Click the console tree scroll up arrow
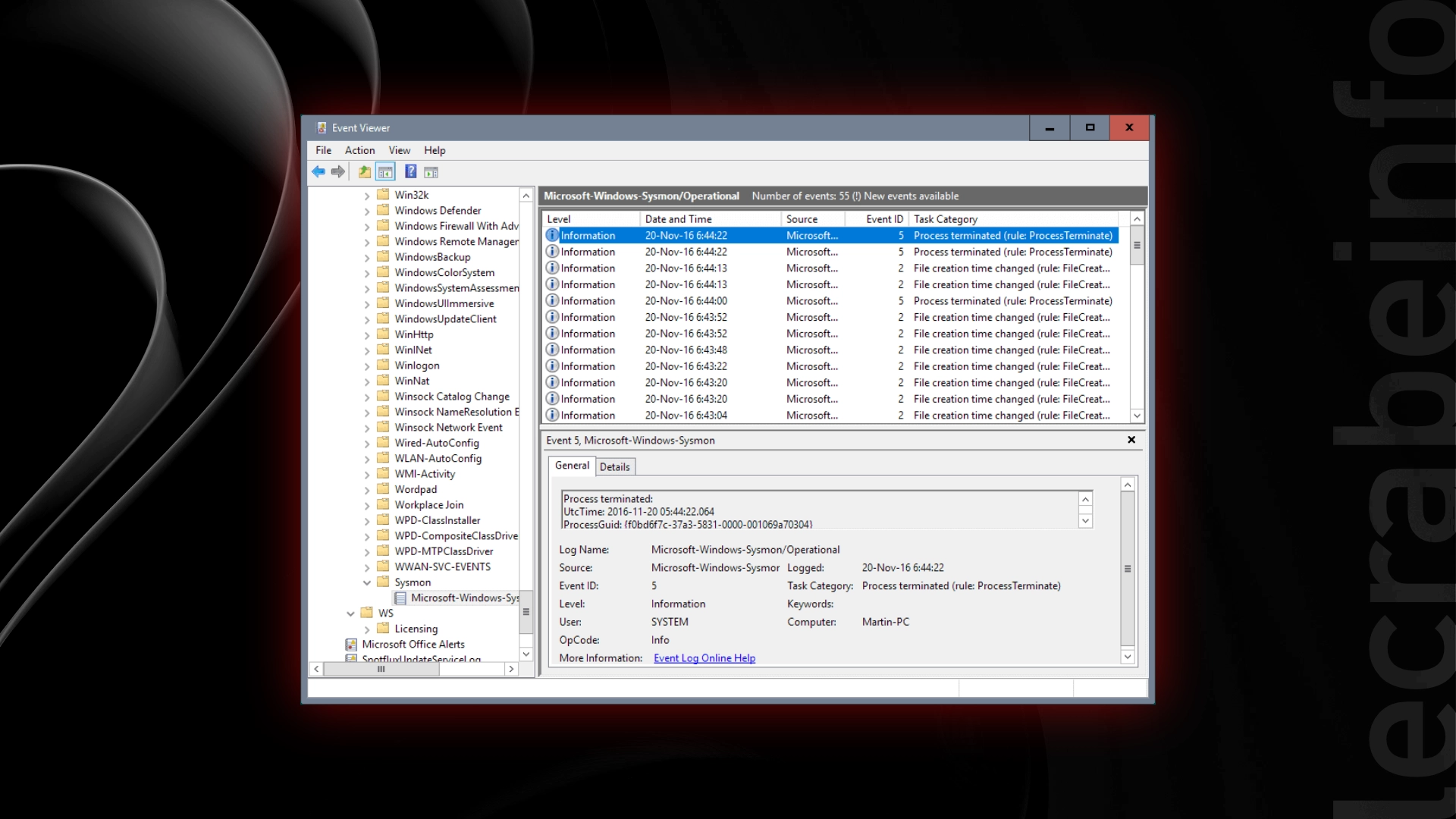 pos(526,196)
